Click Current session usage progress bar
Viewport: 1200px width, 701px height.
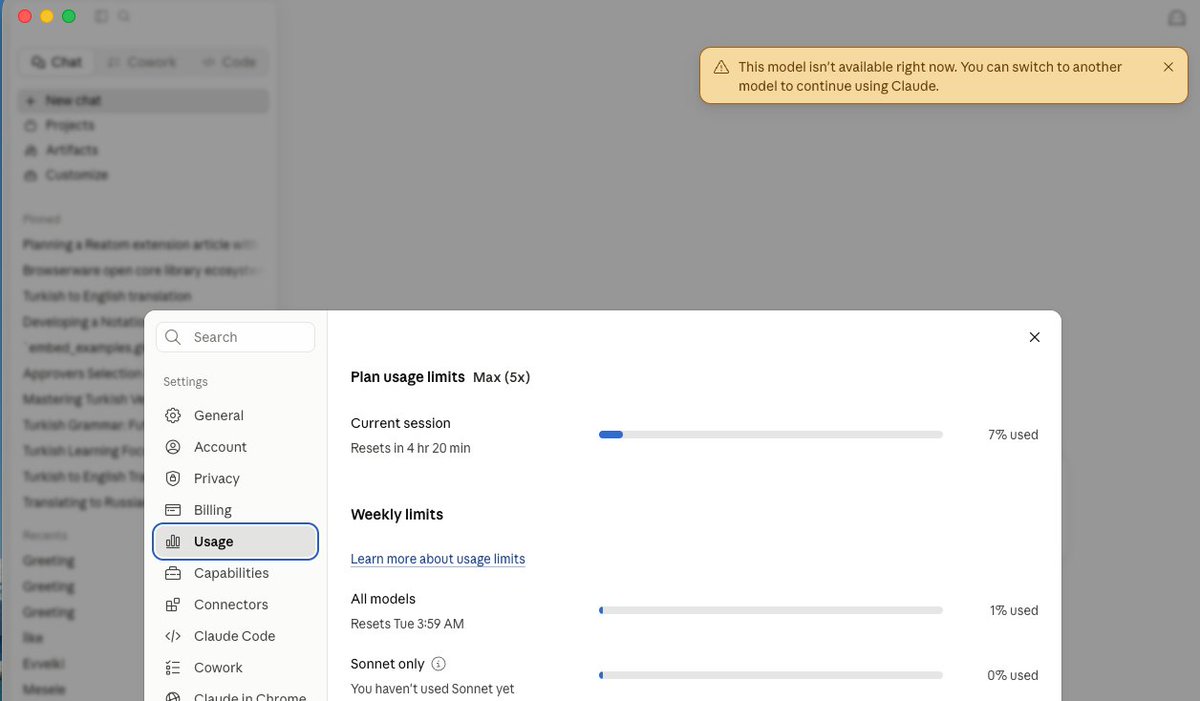coord(771,435)
